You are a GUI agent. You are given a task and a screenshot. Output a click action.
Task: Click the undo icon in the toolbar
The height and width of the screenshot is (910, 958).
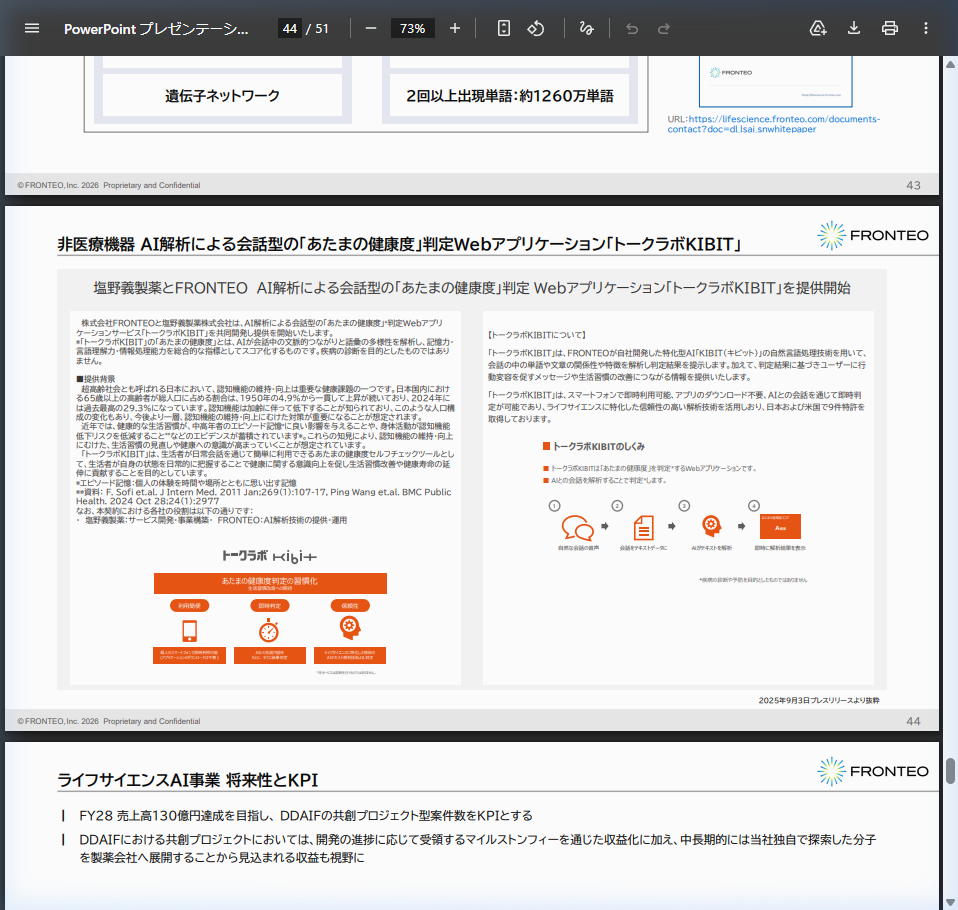coord(630,28)
